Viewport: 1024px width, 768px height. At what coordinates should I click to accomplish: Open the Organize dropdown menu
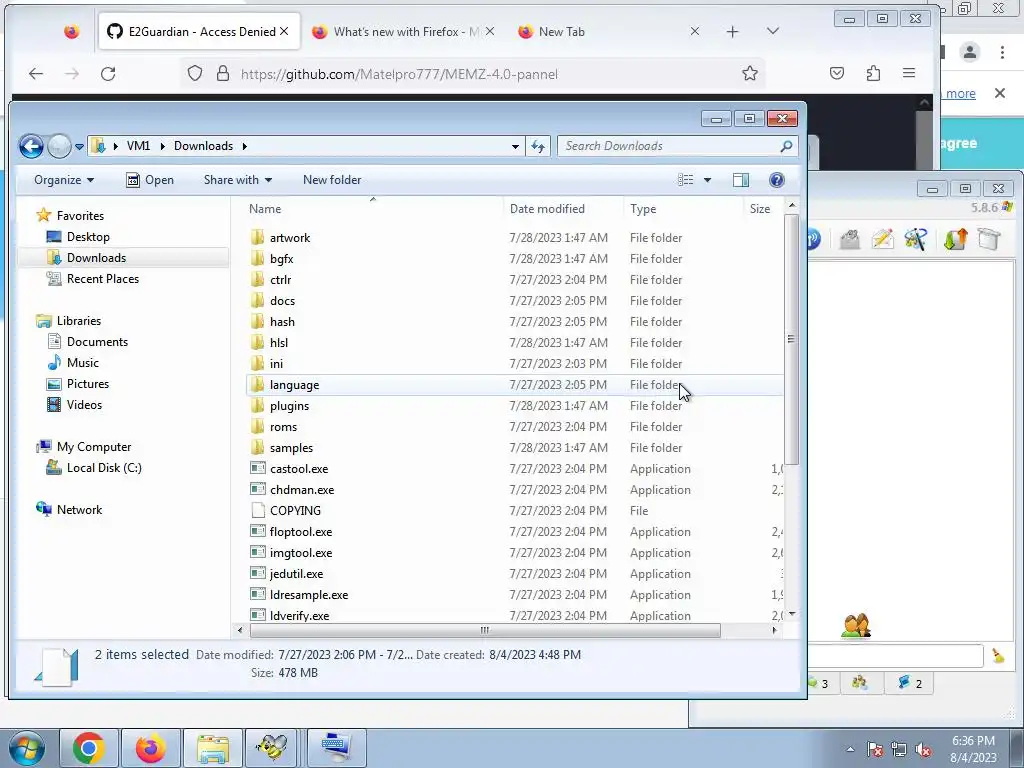click(64, 180)
